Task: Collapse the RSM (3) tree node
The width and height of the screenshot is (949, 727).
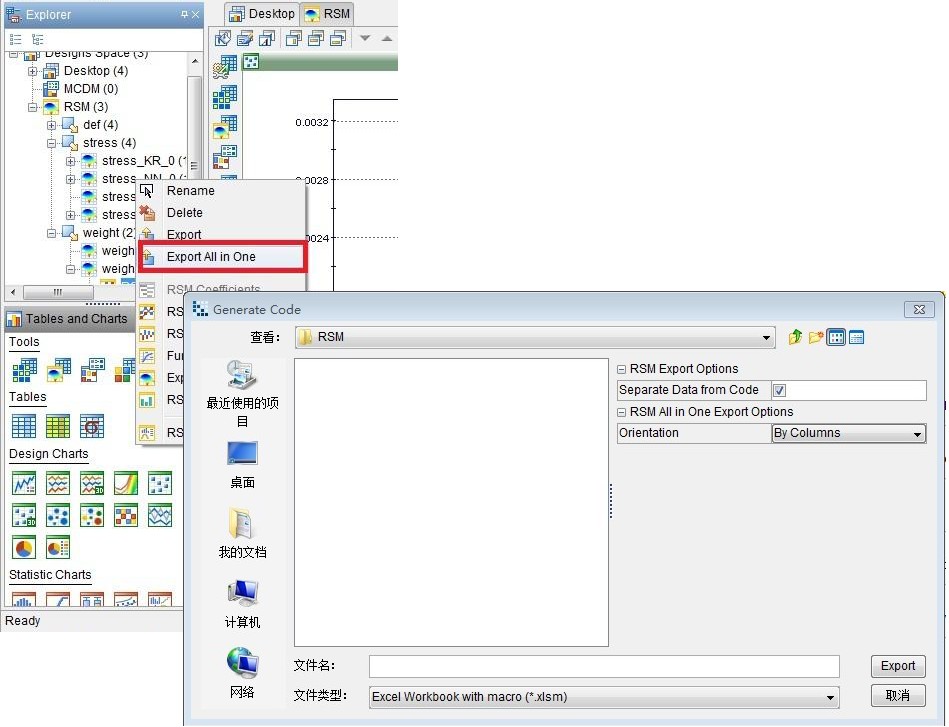Action: 33,107
